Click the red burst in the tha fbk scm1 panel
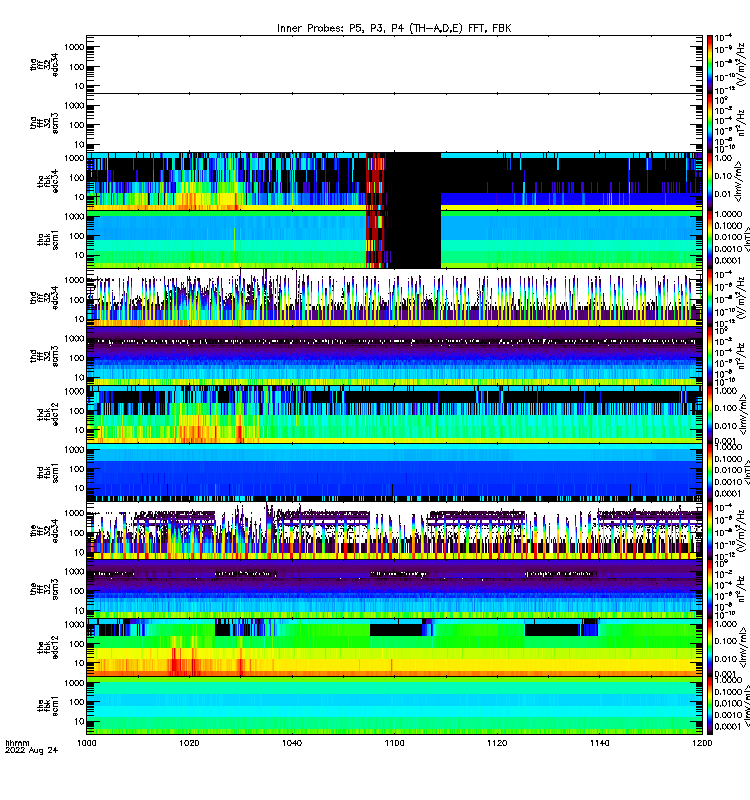The image size is (750, 800). click(x=375, y=239)
